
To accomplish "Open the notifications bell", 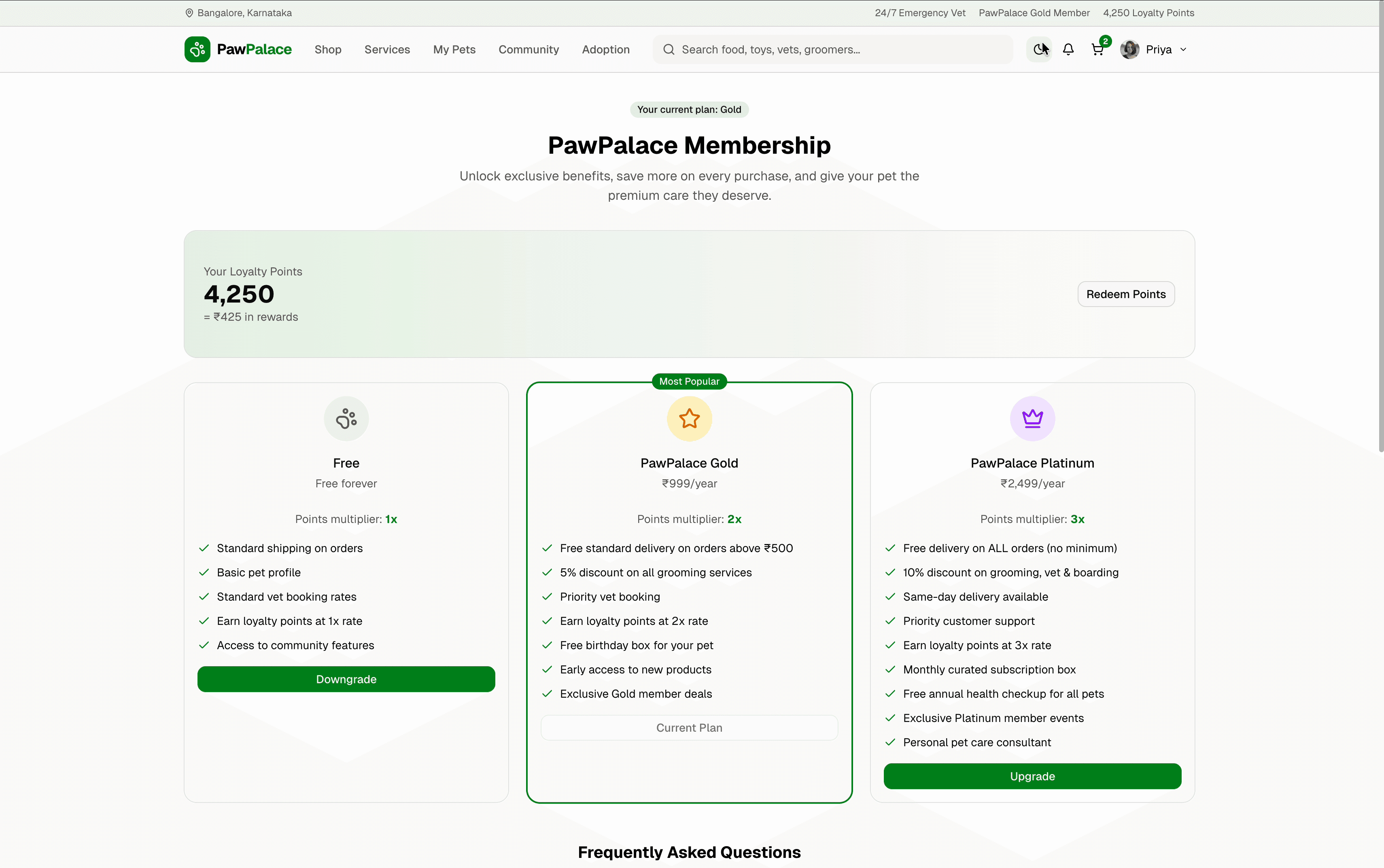I will pos(1069,49).
